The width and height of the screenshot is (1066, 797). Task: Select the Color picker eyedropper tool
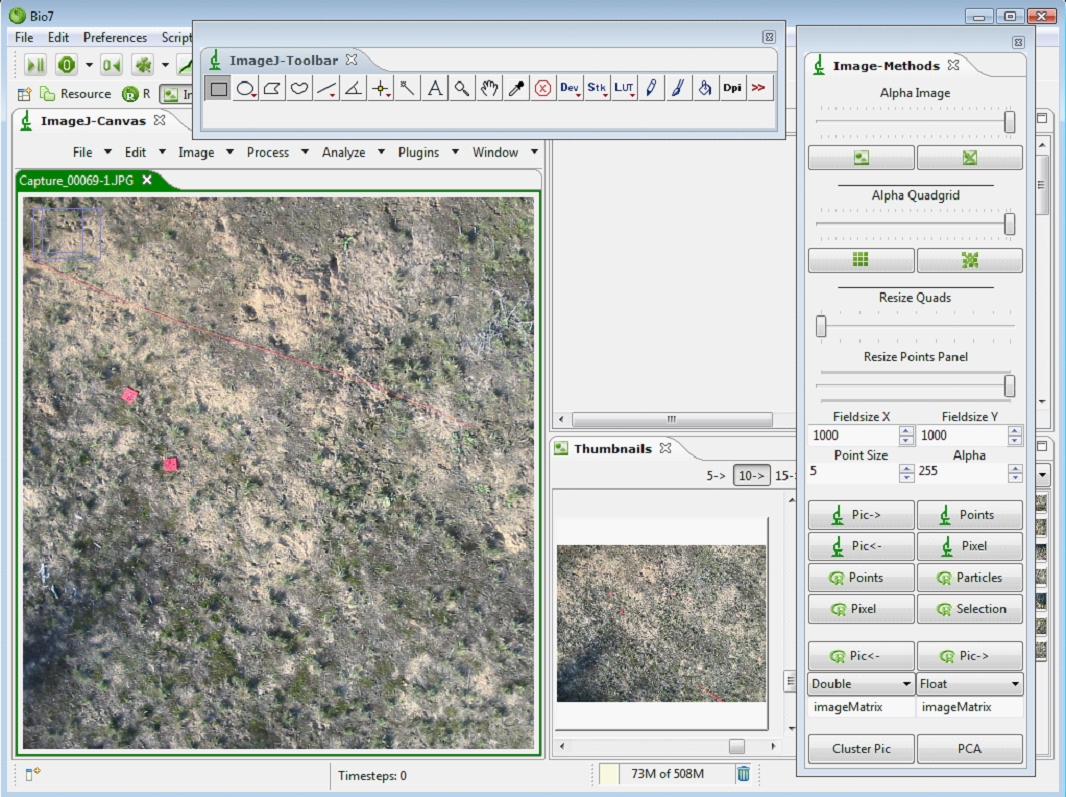[516, 88]
